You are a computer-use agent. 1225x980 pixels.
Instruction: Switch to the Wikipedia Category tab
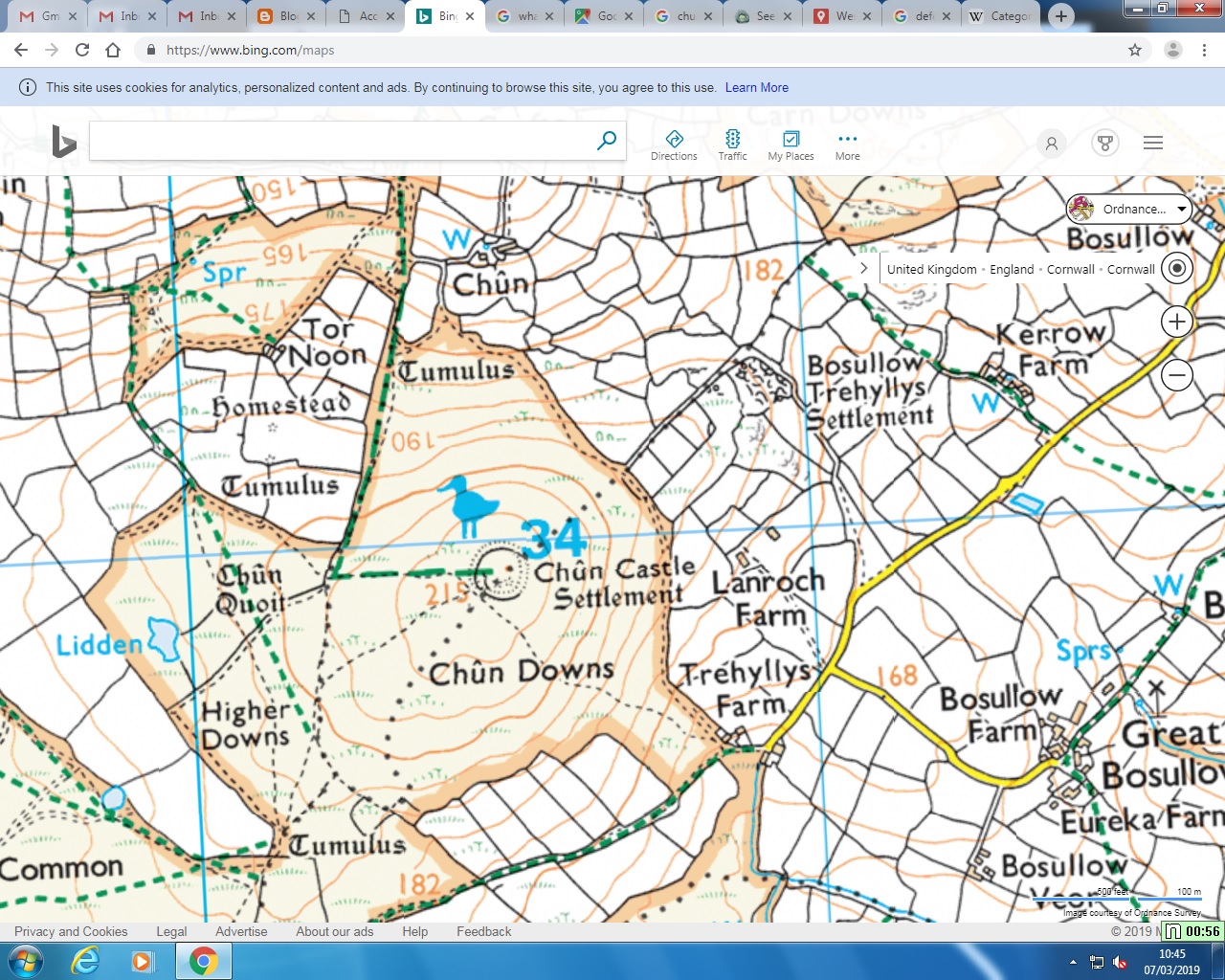coord(1000,16)
